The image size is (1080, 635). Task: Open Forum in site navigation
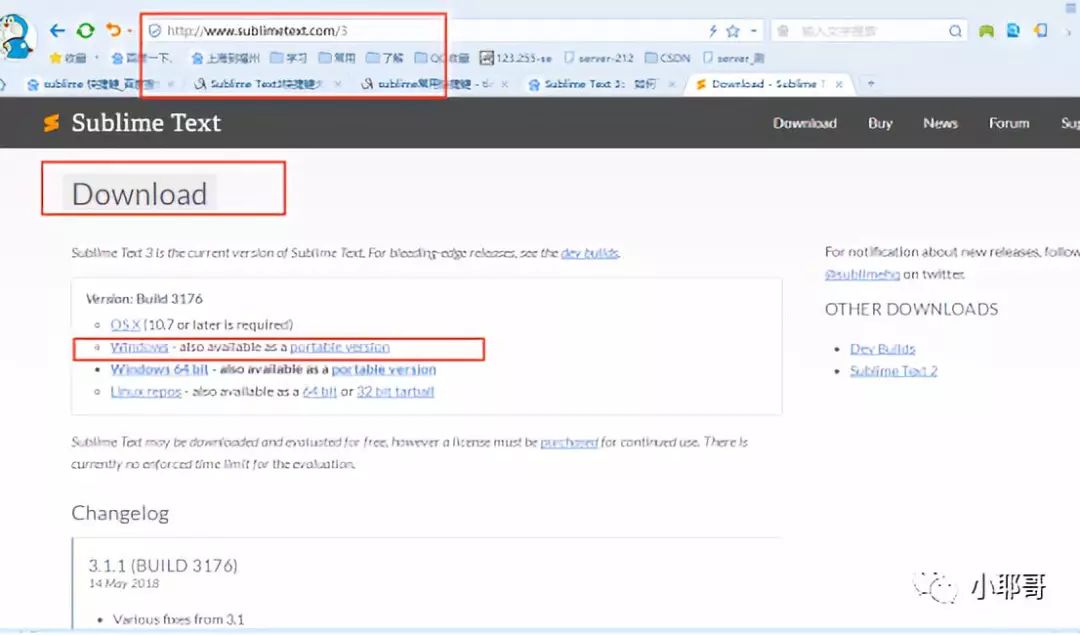click(x=1009, y=123)
